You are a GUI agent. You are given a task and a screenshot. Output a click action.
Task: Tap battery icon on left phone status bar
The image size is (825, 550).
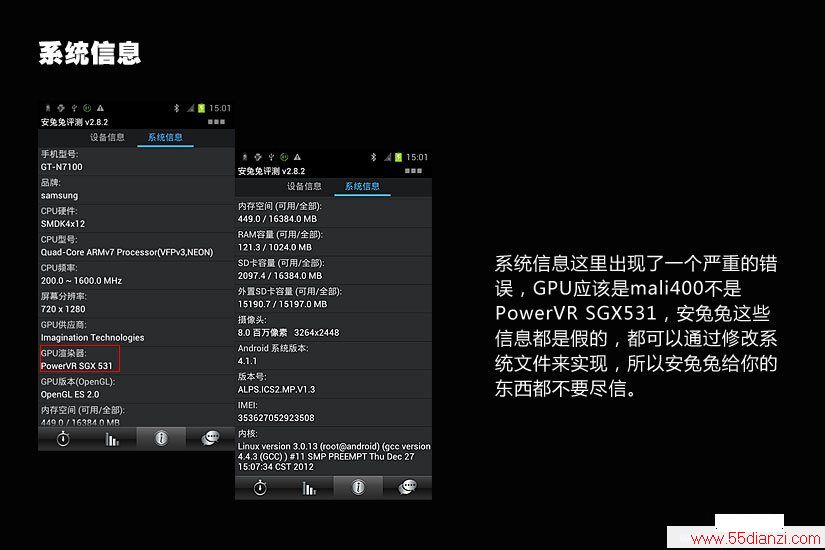point(201,108)
